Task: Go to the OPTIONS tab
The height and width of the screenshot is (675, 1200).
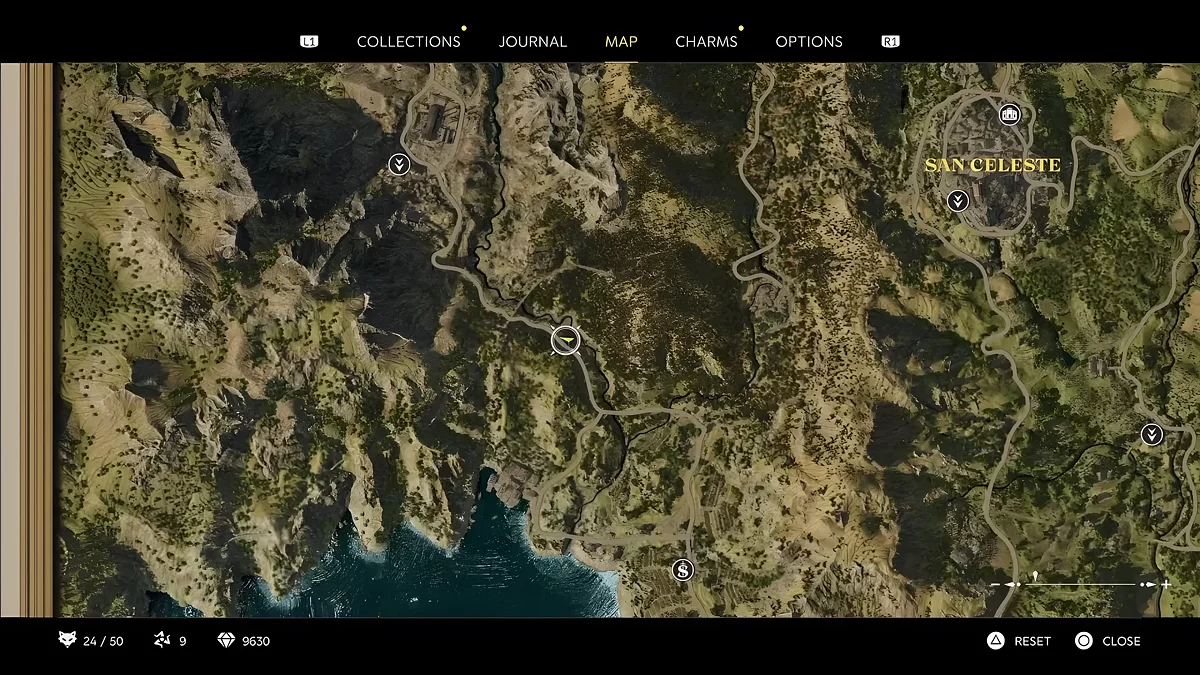Action: click(x=809, y=41)
